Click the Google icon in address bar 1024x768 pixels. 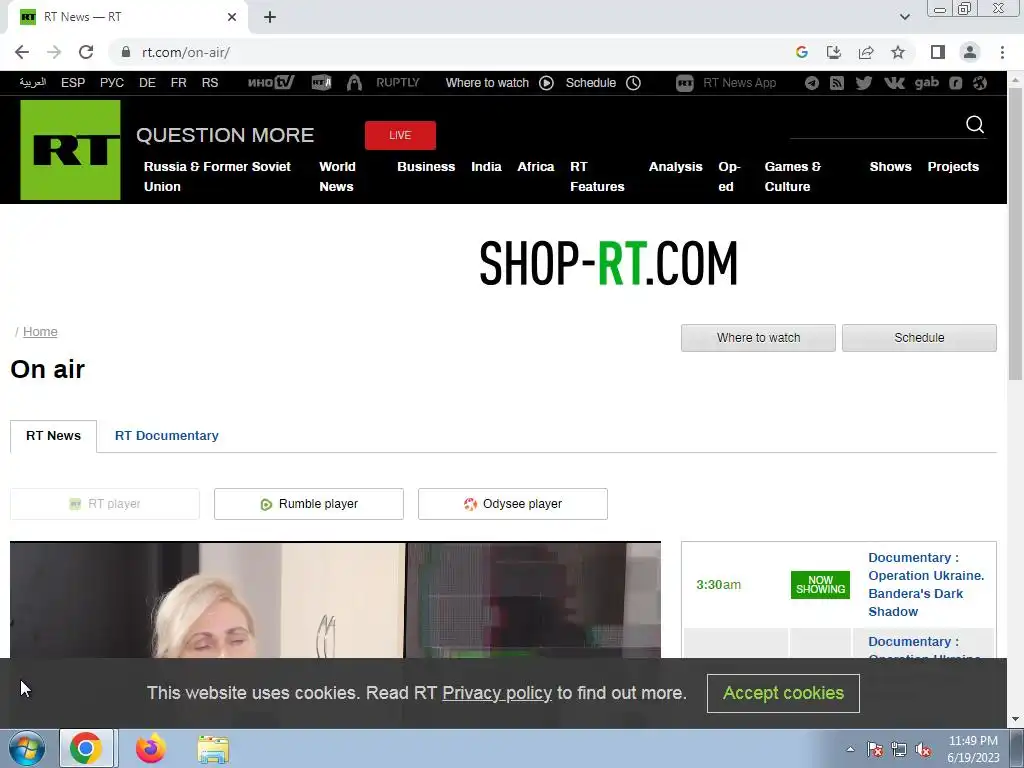[x=802, y=52]
